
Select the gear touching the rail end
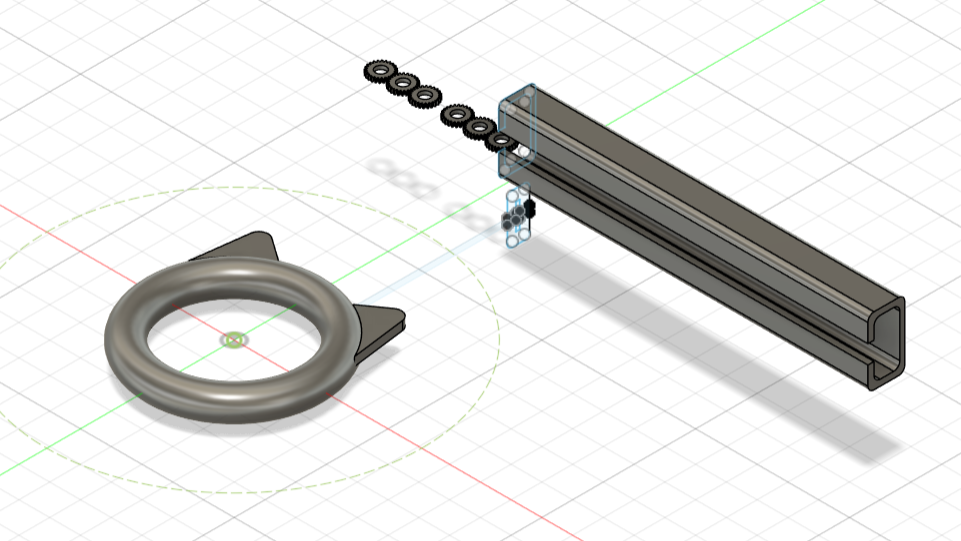tap(501, 142)
